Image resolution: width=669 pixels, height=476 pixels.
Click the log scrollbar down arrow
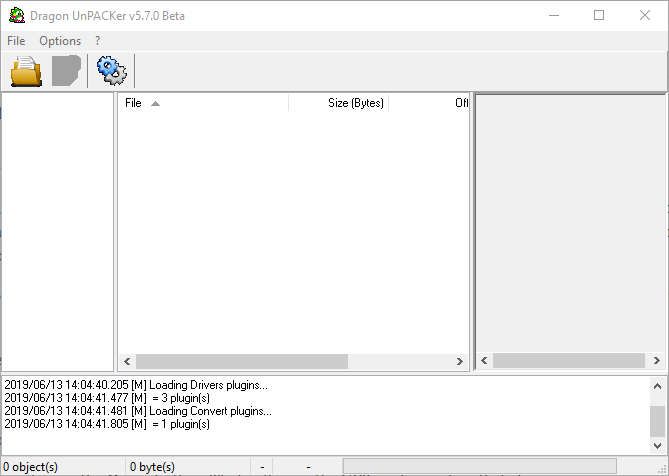pyautogui.click(x=657, y=446)
